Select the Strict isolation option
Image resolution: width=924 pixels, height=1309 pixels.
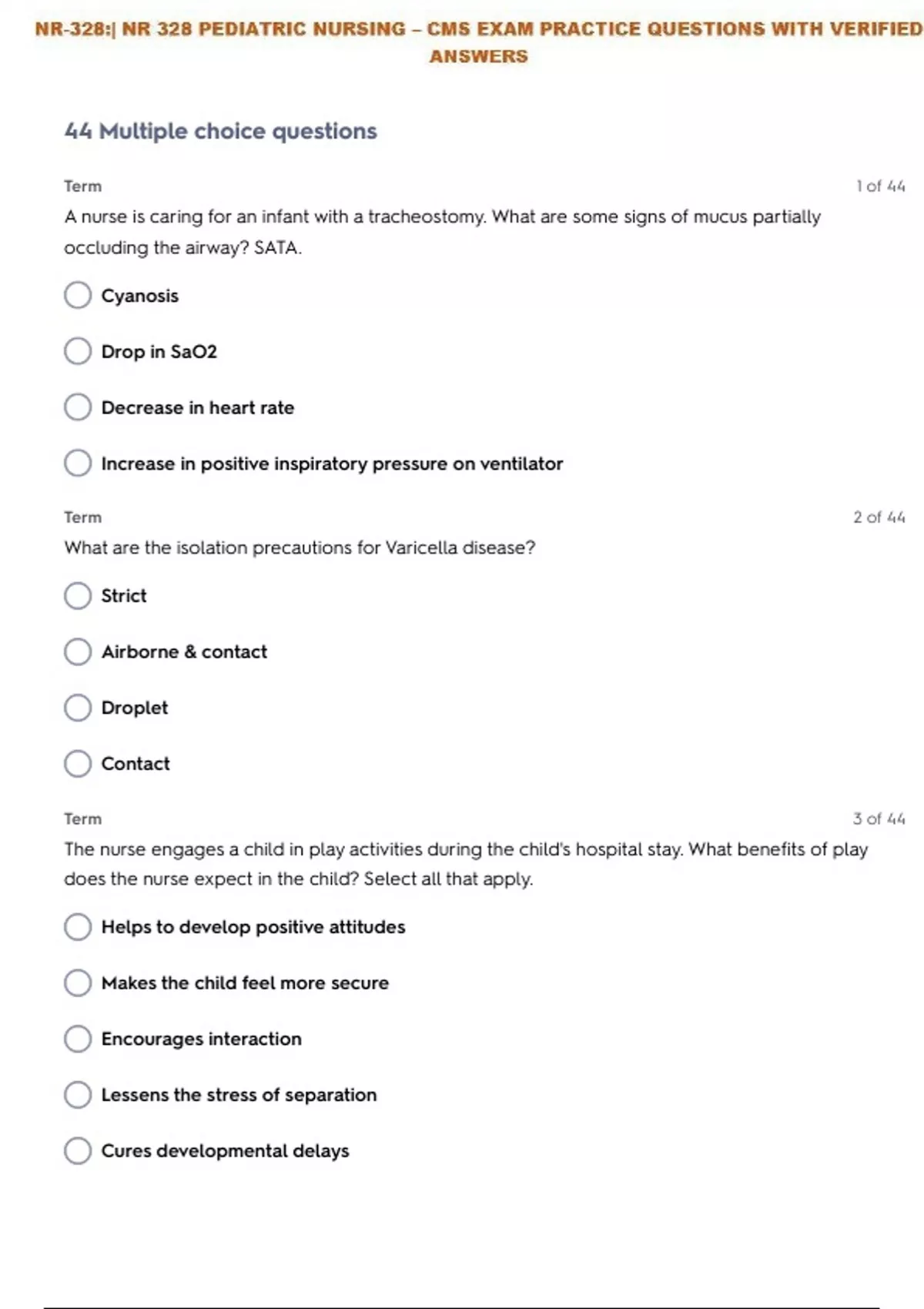78,595
